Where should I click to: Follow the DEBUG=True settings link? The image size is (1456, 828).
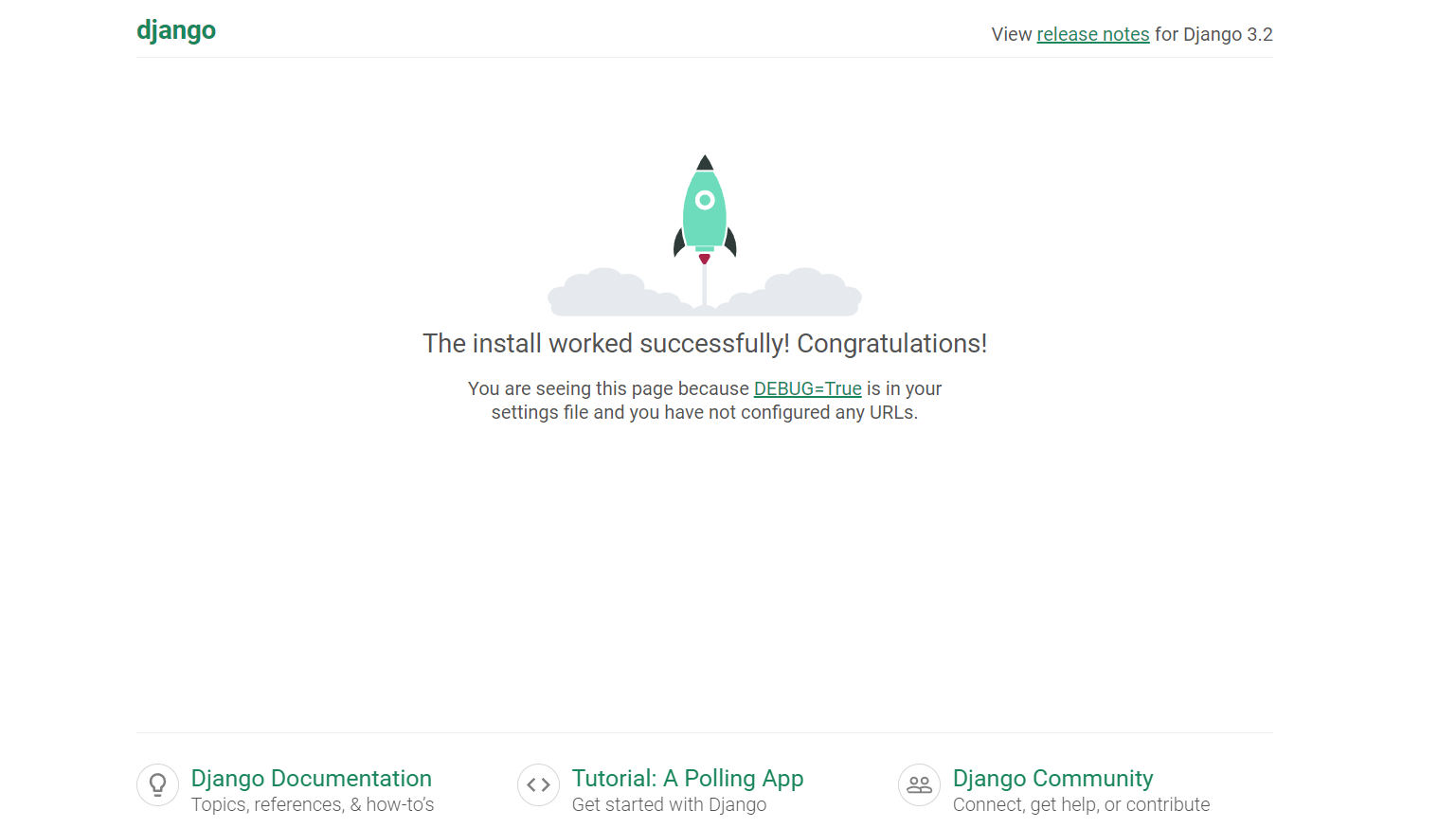(808, 388)
